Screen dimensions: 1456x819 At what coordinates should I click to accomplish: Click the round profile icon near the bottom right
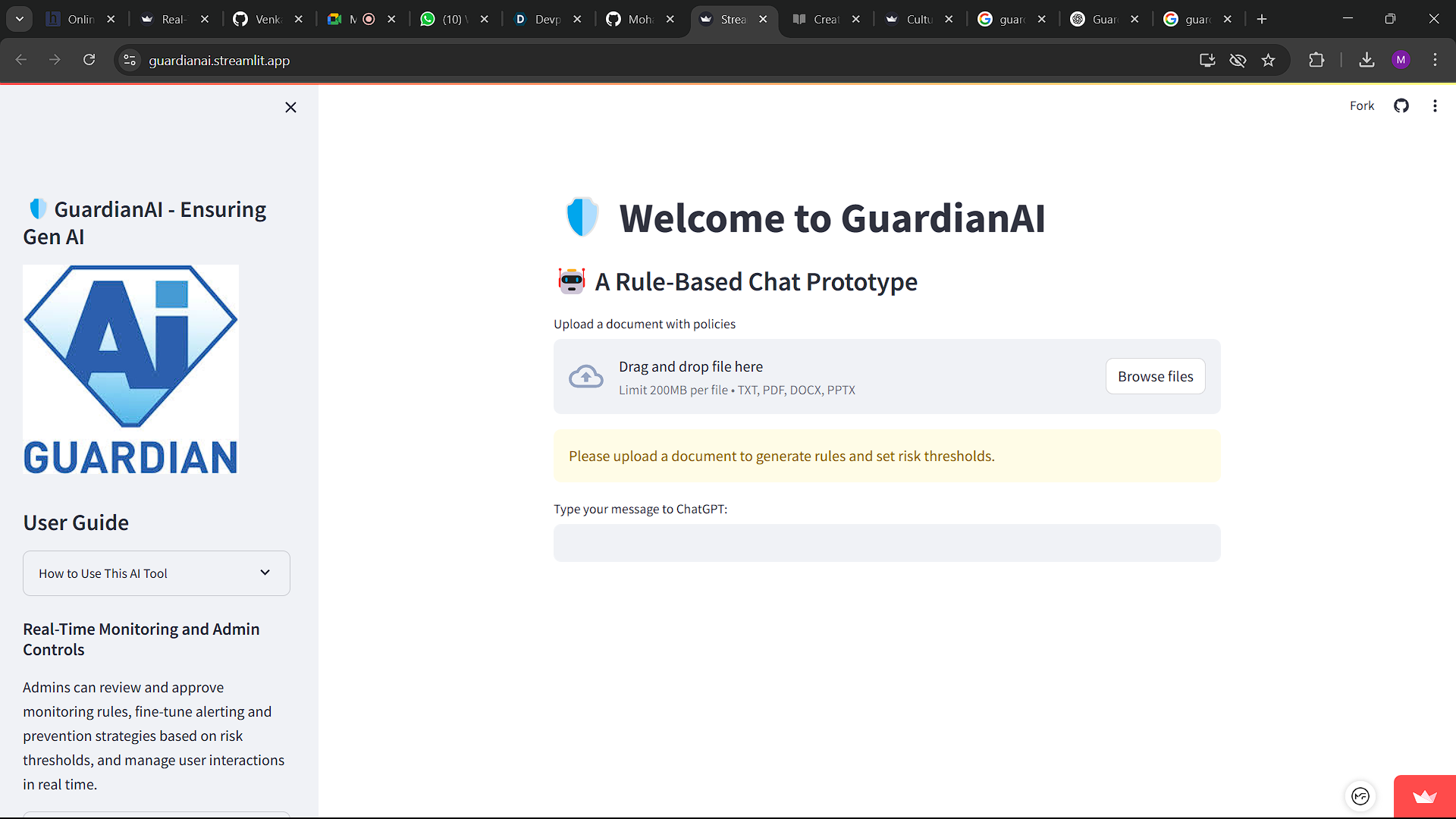[1360, 796]
